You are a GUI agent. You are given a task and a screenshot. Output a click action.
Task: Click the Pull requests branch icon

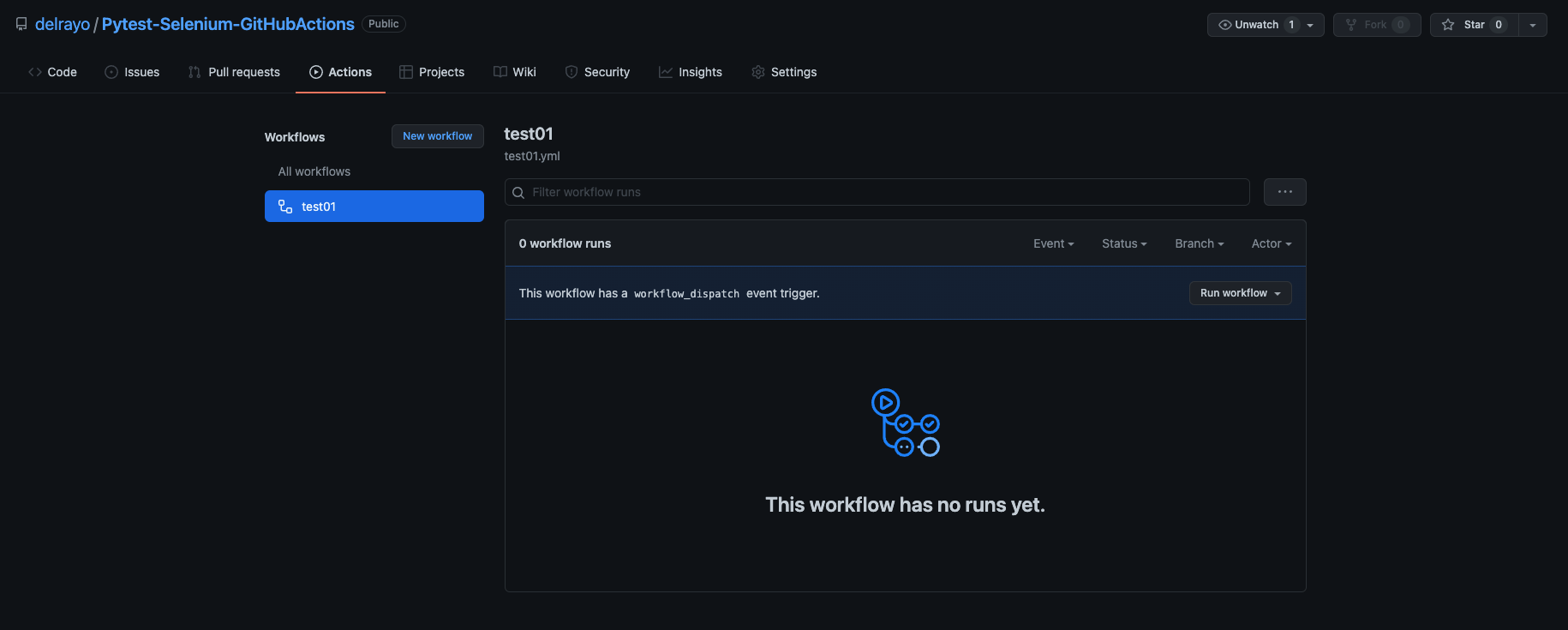(195, 72)
